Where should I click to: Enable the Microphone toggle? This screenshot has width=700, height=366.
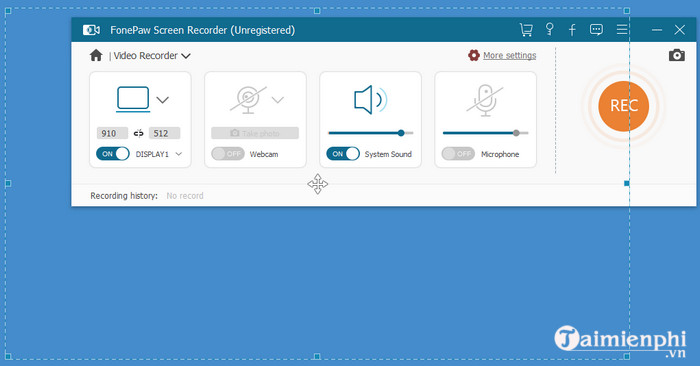(x=458, y=154)
